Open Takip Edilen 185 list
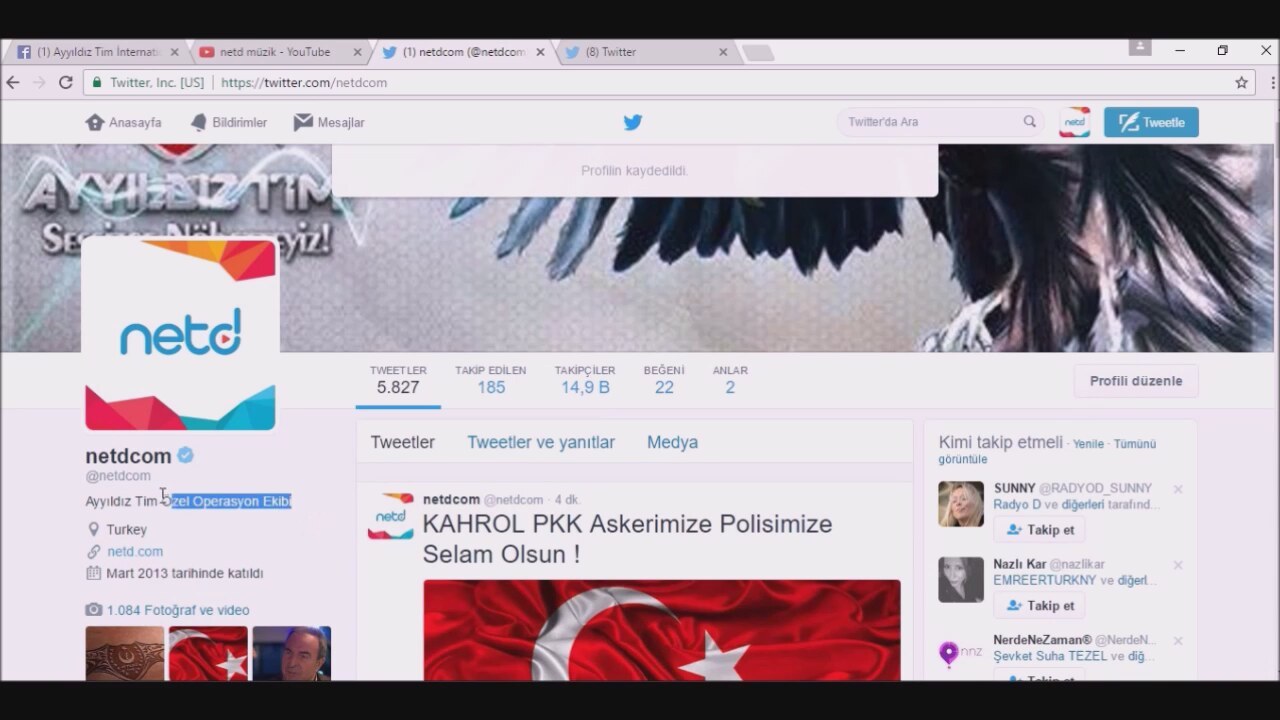1280x720 pixels. pos(490,380)
